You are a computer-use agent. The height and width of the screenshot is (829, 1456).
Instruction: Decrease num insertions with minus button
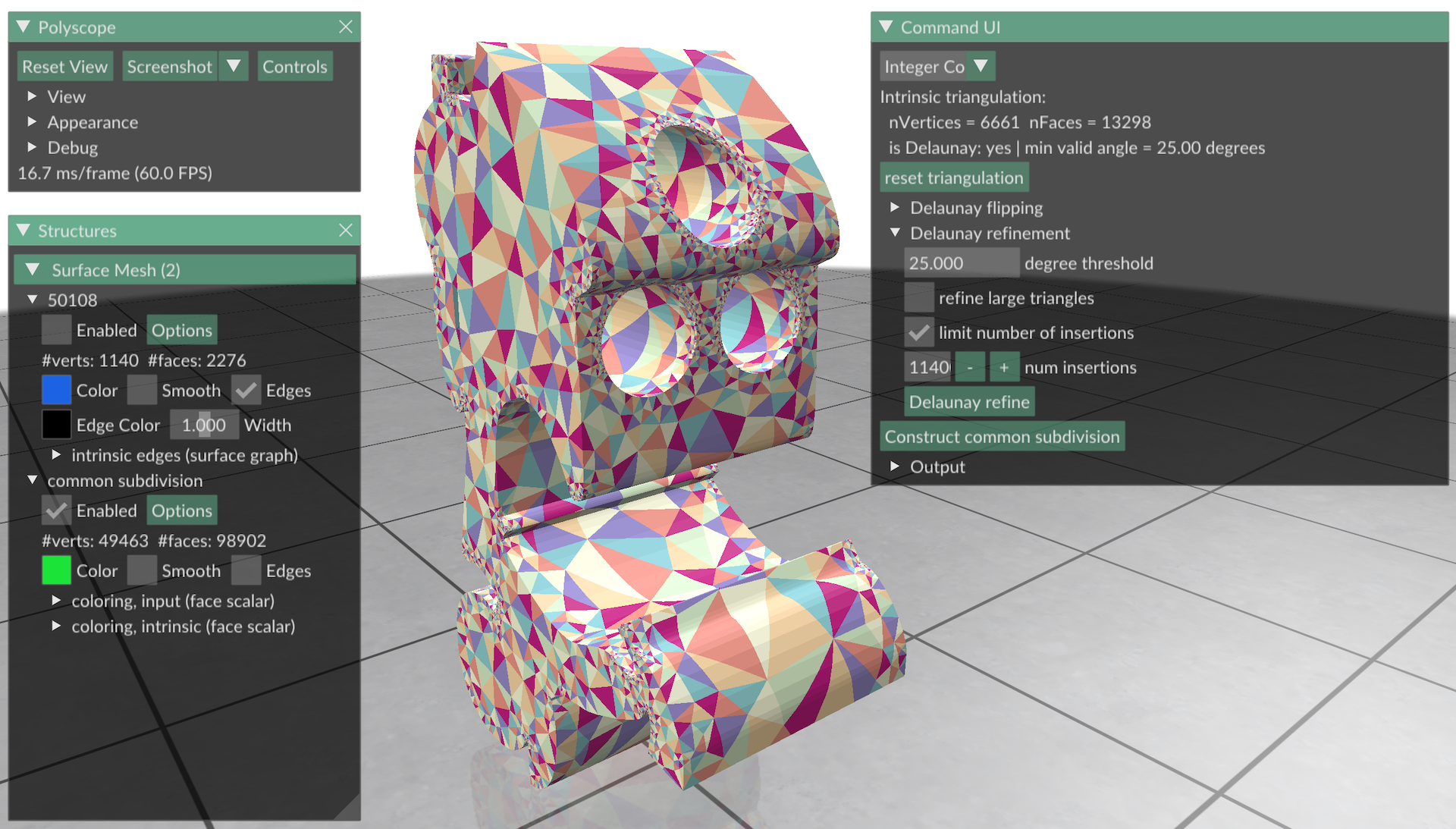point(970,368)
